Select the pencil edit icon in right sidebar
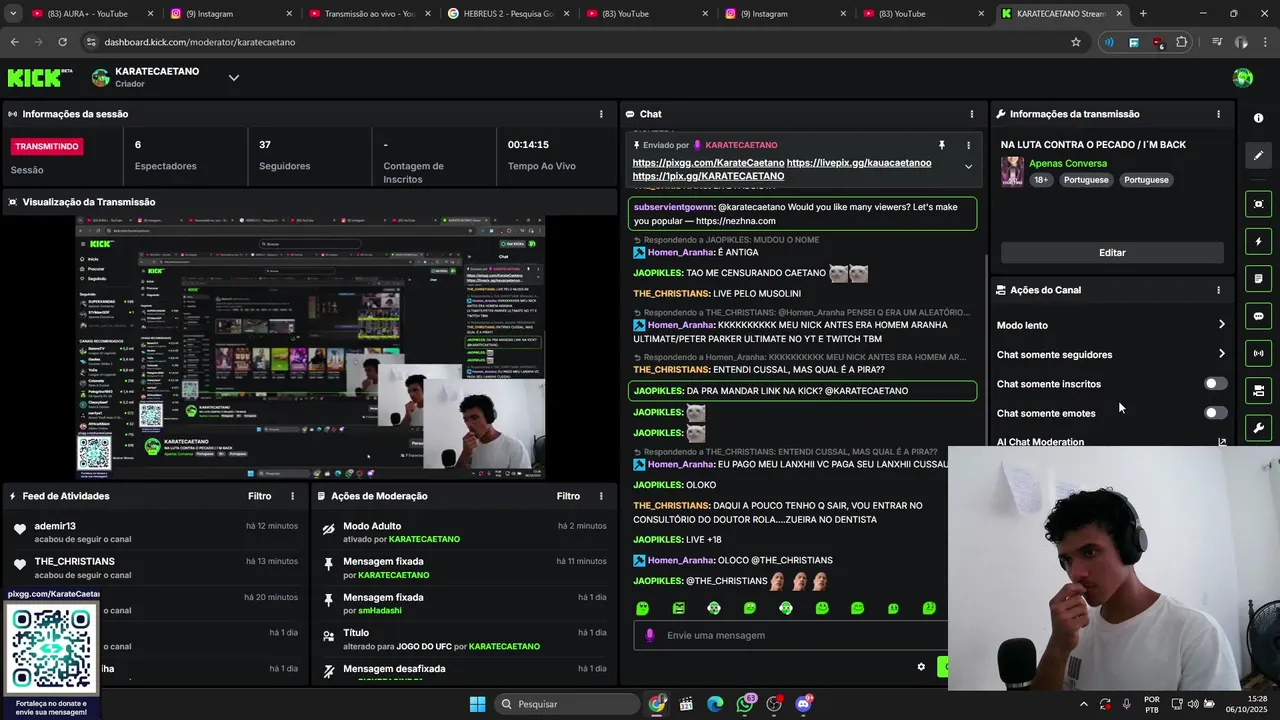1280x720 pixels. [1258, 156]
